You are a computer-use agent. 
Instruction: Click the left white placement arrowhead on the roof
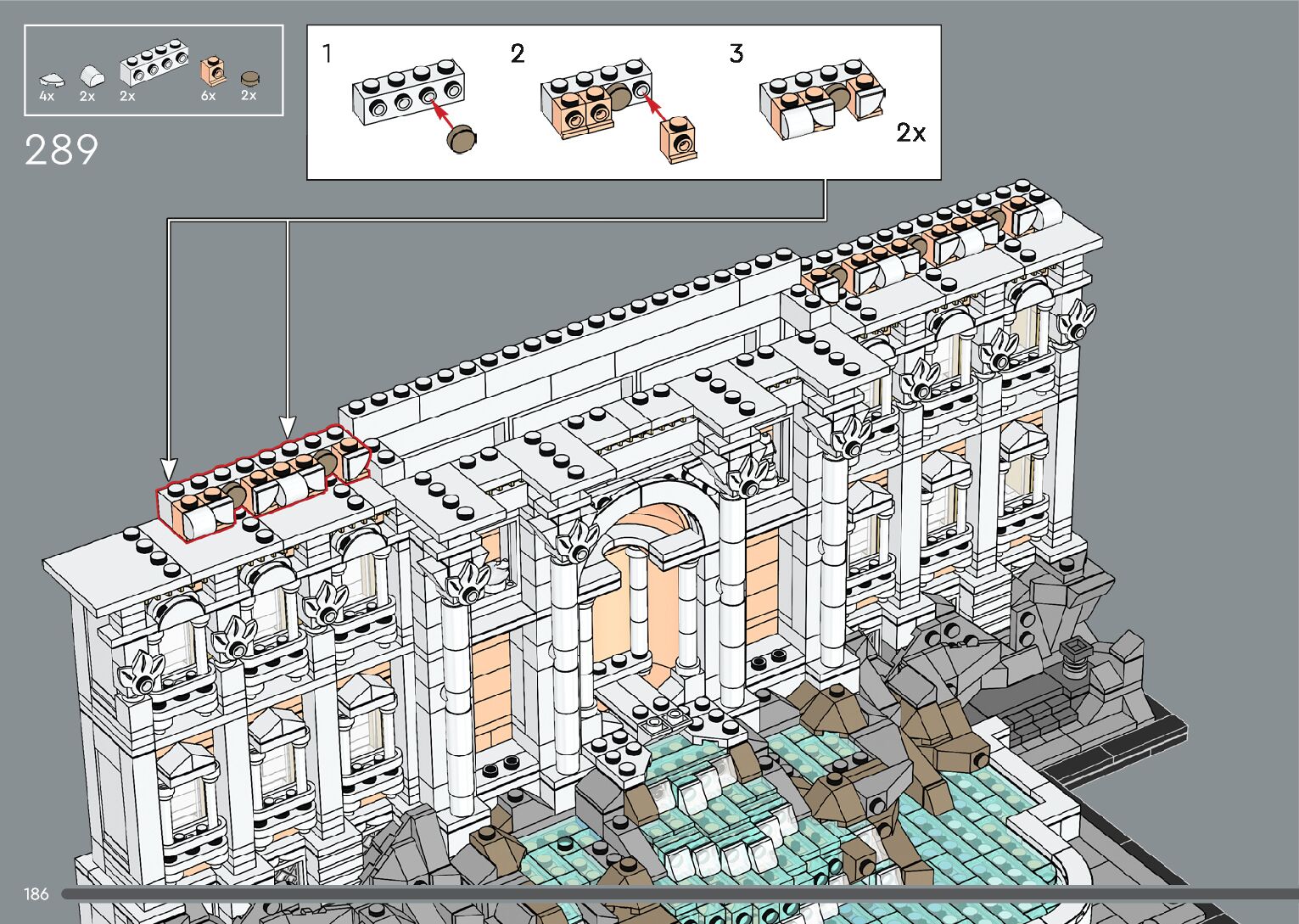168,468
